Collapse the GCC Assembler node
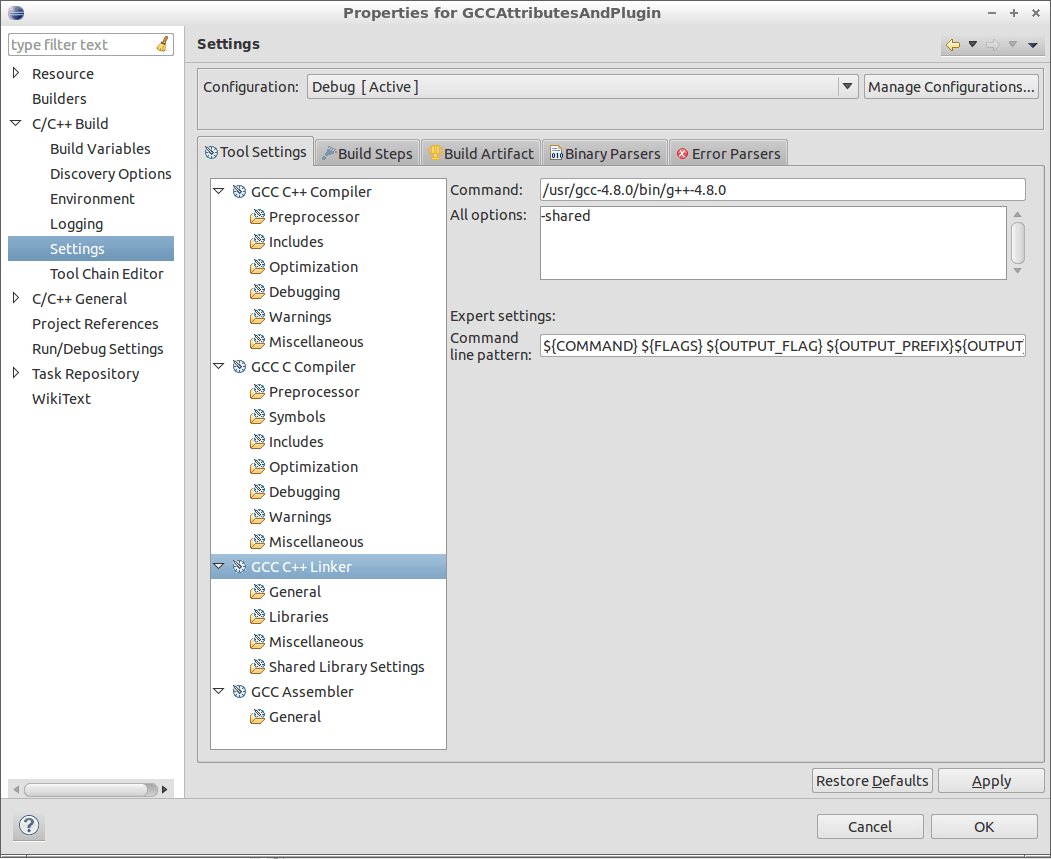The width and height of the screenshot is (1051, 859). pos(219,691)
